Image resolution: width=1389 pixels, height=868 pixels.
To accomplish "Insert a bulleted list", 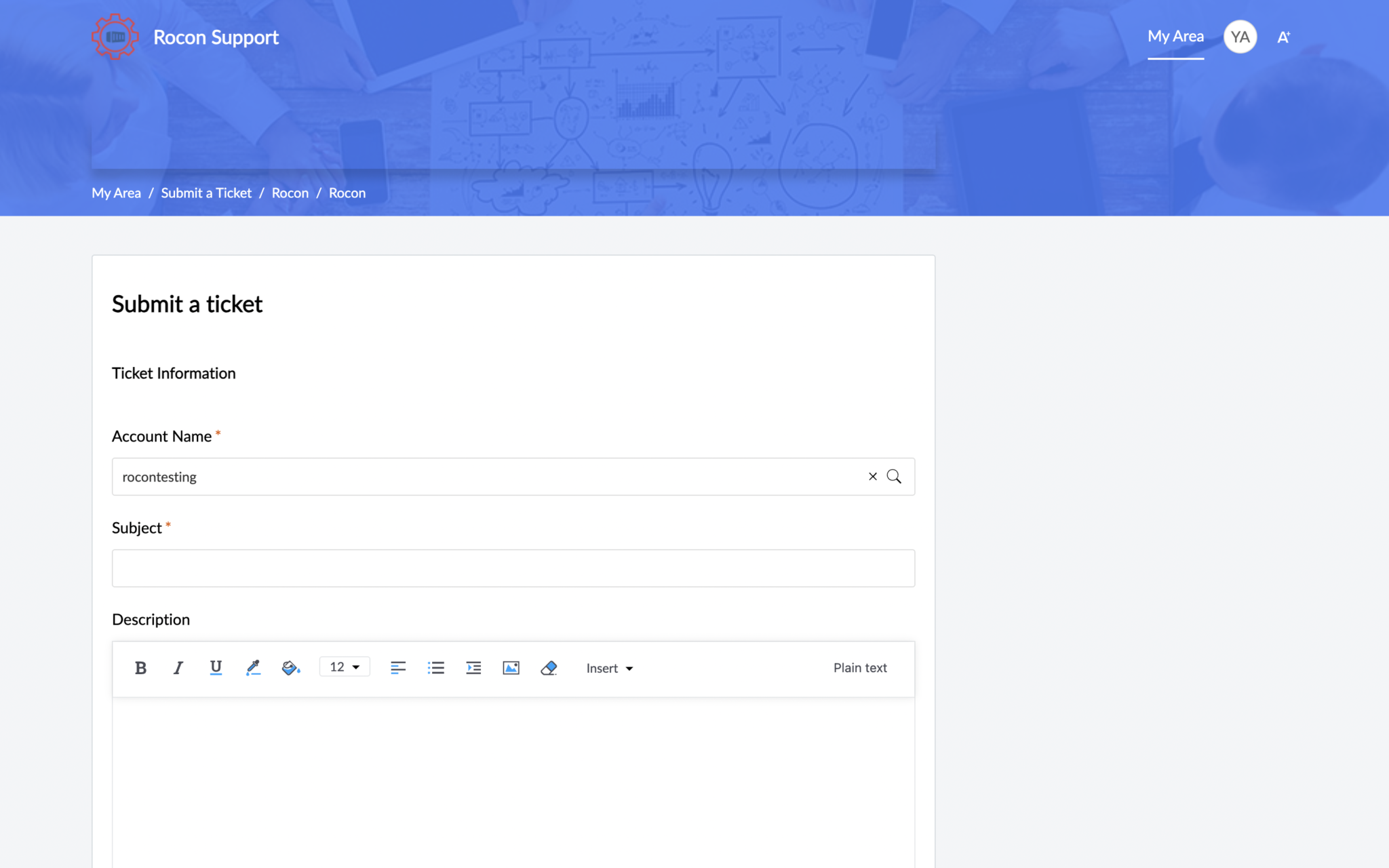I will click(x=436, y=668).
